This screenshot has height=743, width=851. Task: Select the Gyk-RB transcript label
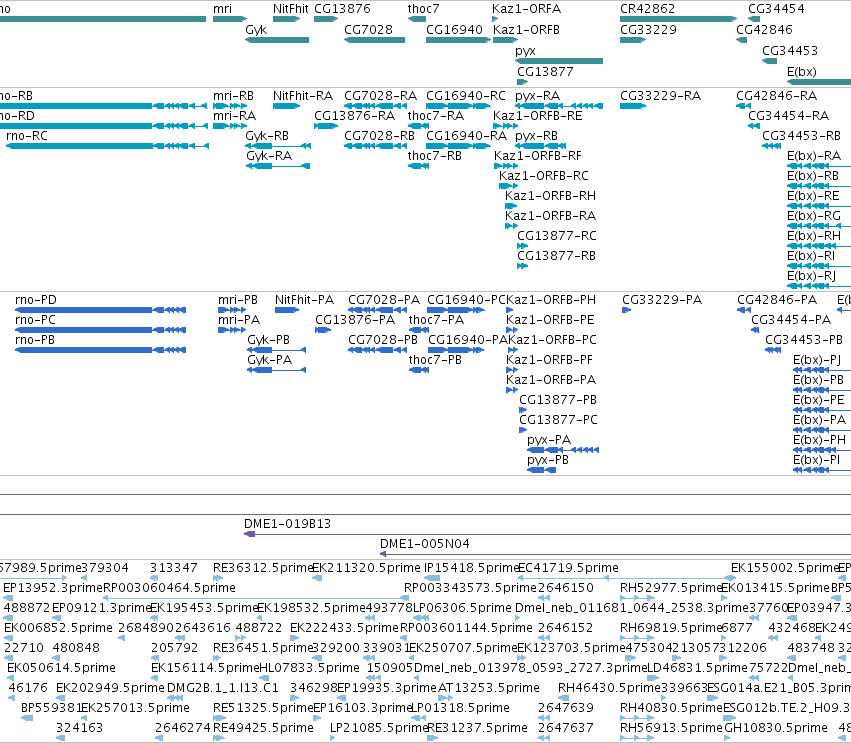(267, 136)
